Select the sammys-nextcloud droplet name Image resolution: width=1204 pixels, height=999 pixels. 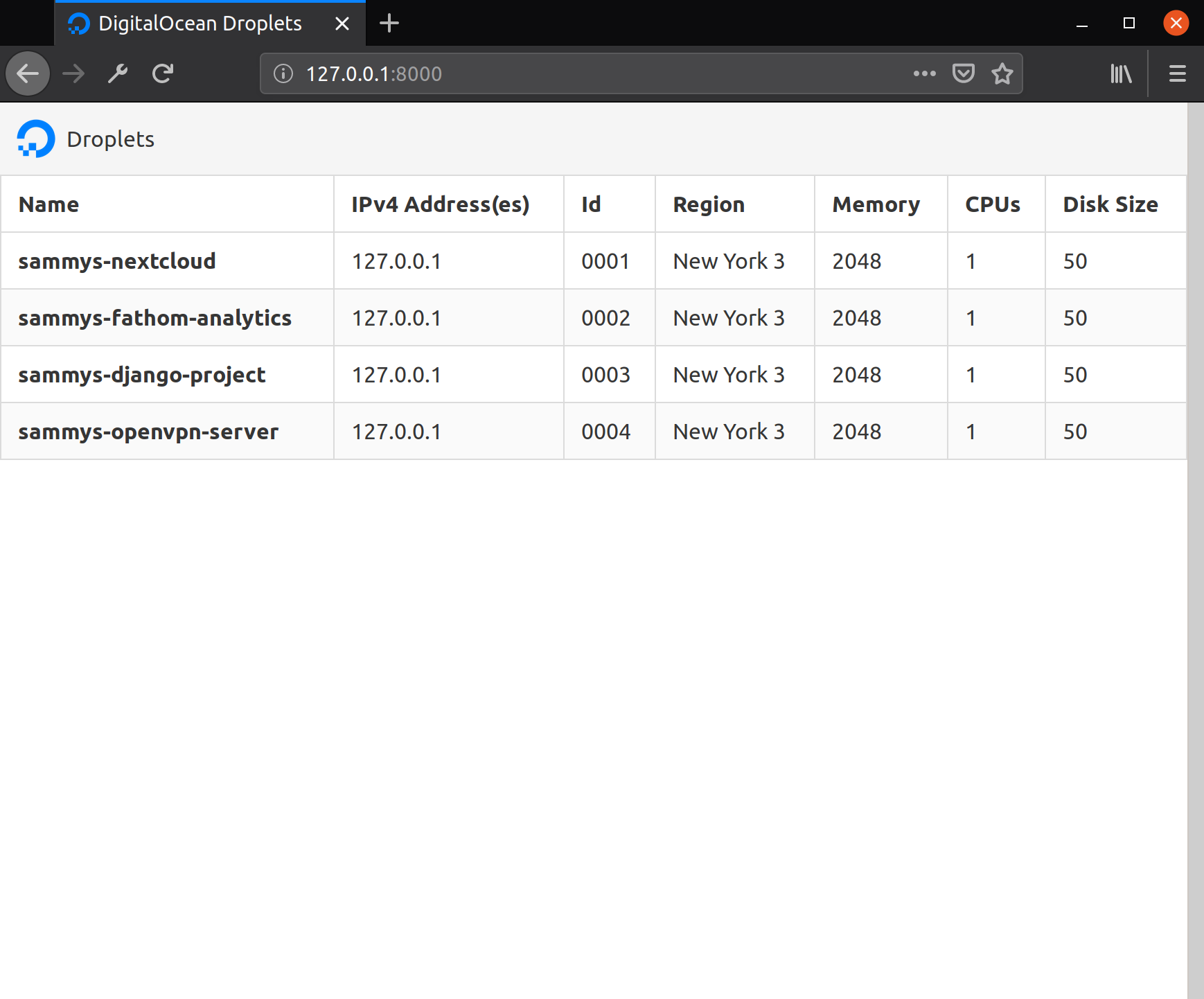[x=117, y=261]
